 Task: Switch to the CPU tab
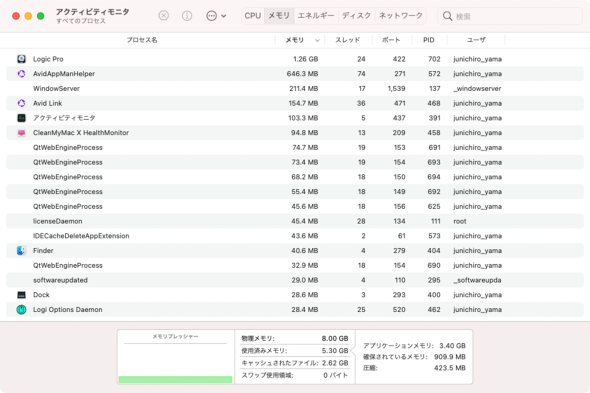(x=252, y=15)
